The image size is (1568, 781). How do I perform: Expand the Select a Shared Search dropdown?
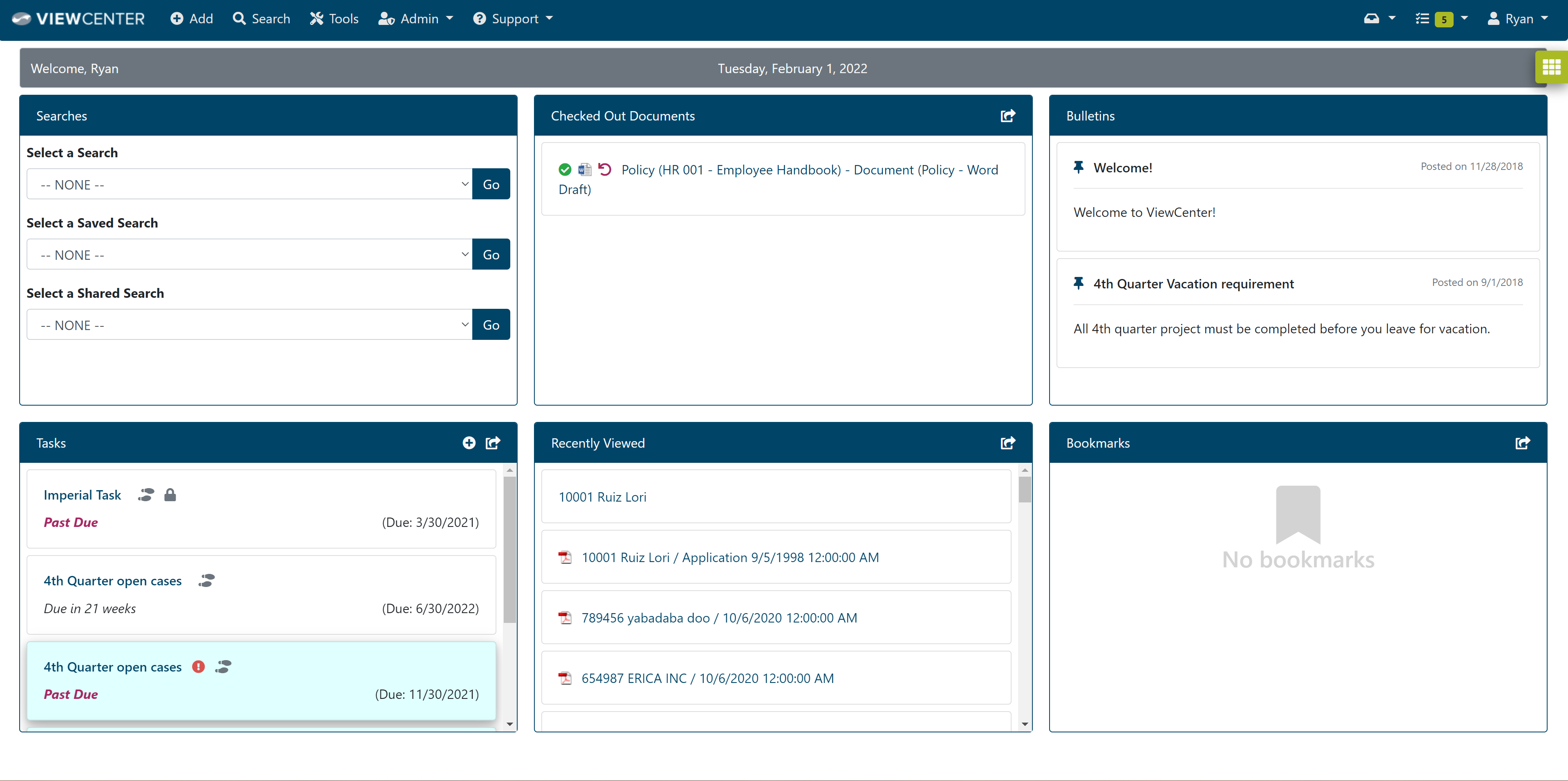coord(250,324)
